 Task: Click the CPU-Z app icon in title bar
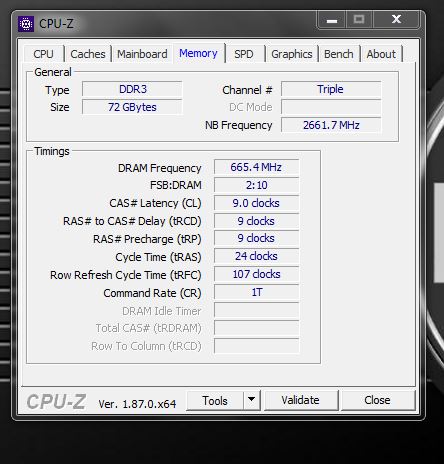pos(26,24)
